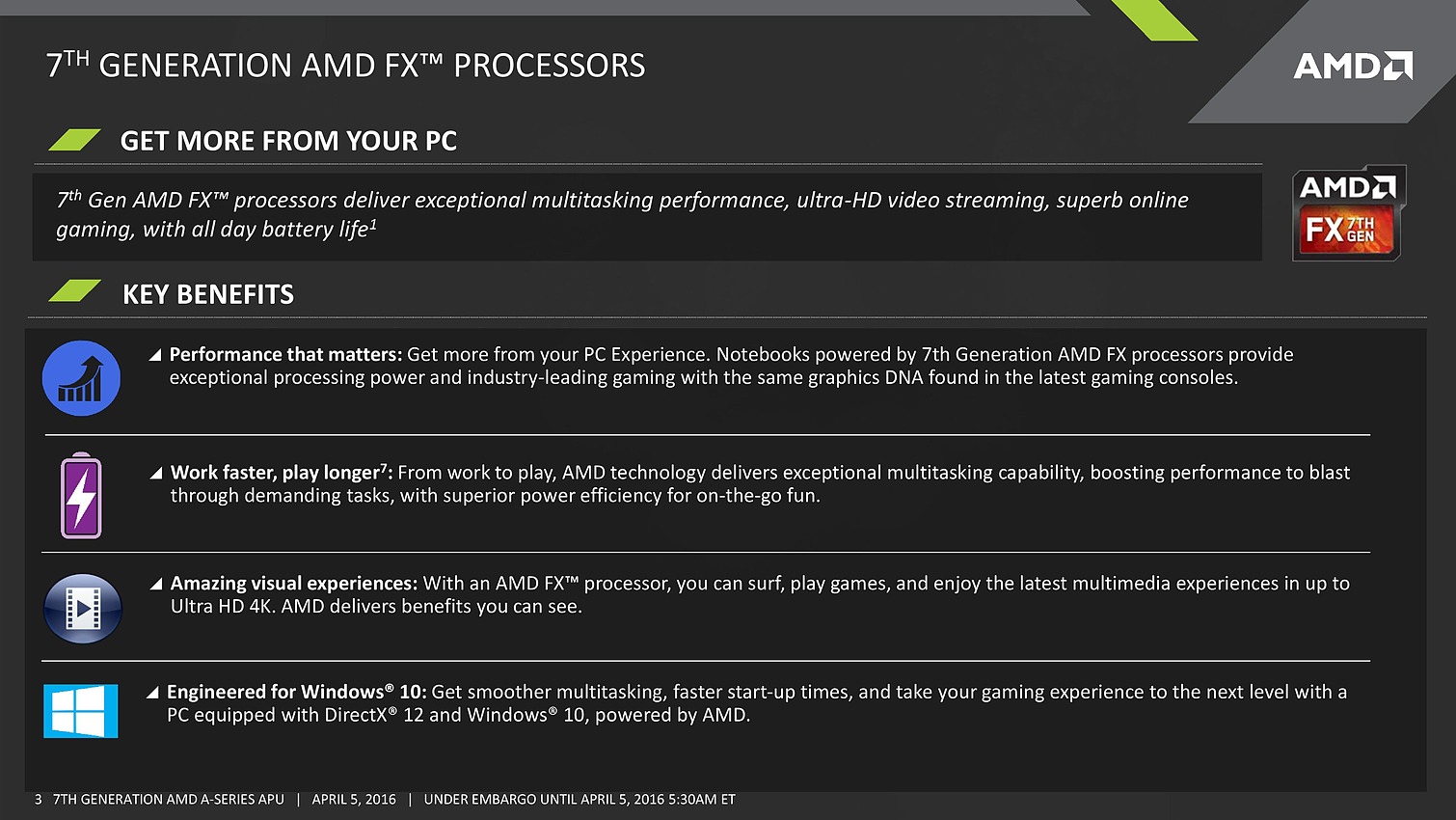
Task: Click the Engineered for Windows 10 bold text
Action: click(x=296, y=692)
